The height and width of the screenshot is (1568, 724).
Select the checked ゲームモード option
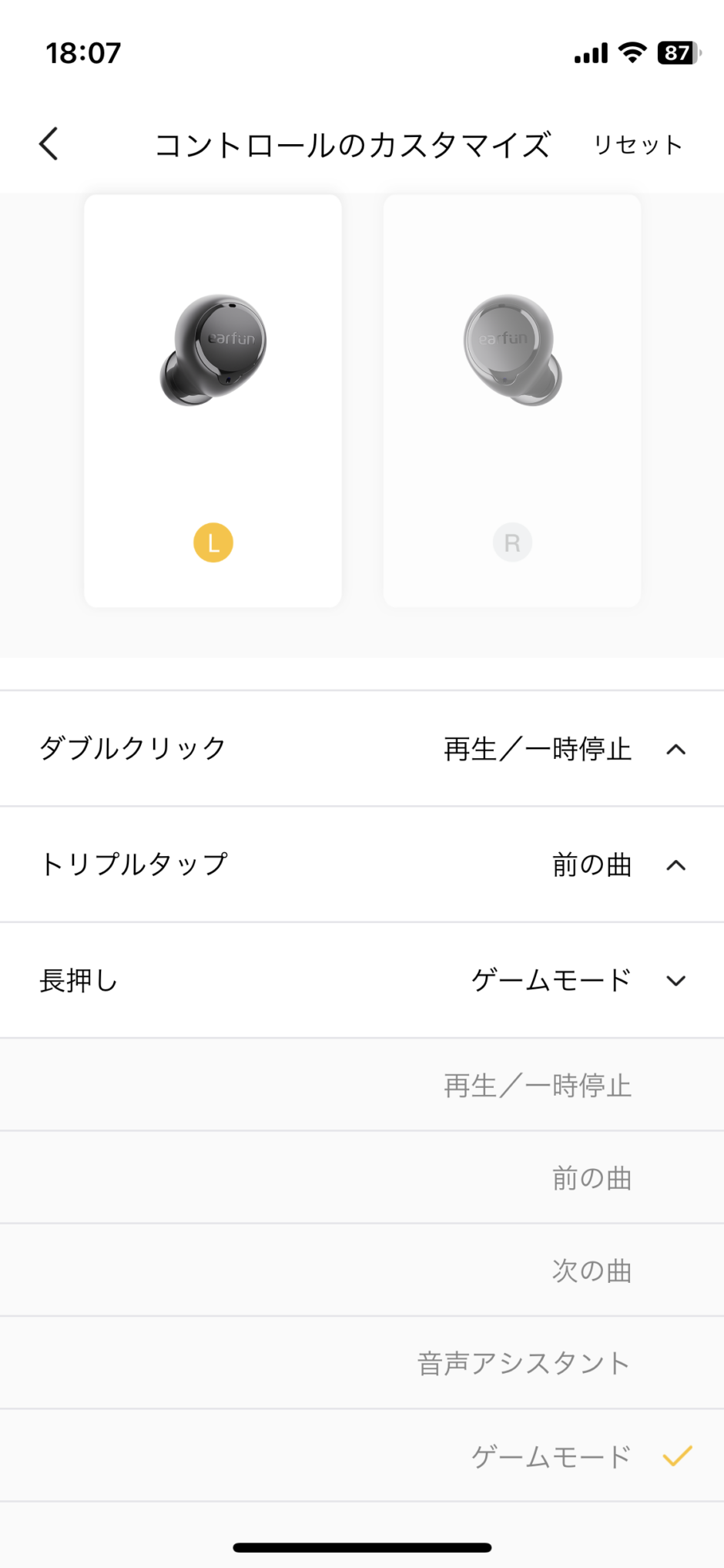551,1456
